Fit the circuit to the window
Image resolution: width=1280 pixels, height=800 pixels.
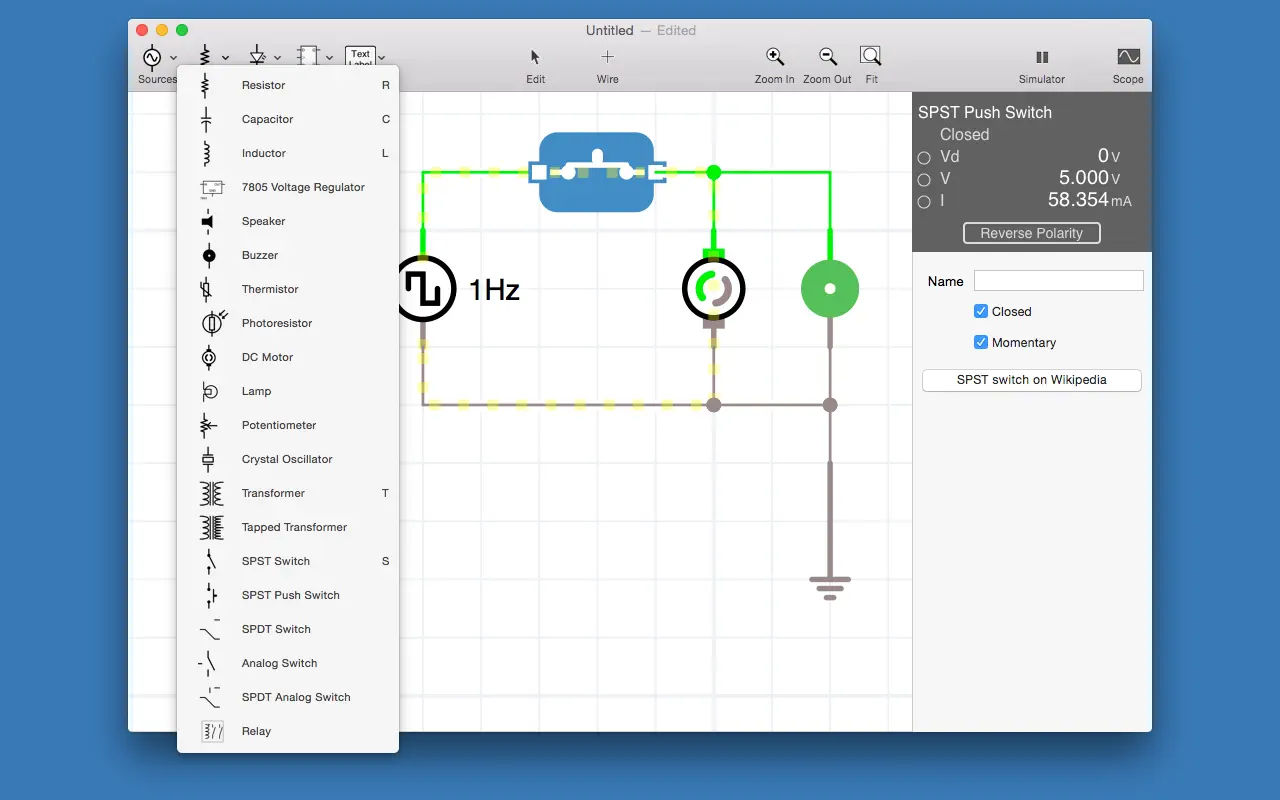click(x=871, y=58)
